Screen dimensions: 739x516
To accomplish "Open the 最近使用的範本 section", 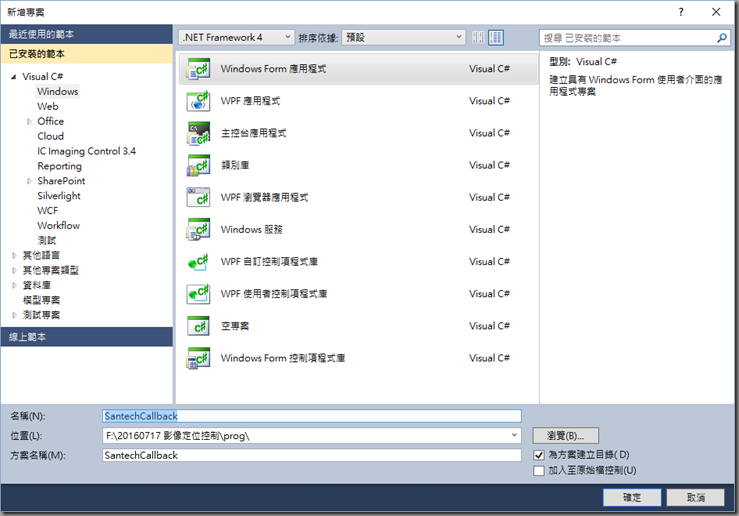I will [87, 34].
